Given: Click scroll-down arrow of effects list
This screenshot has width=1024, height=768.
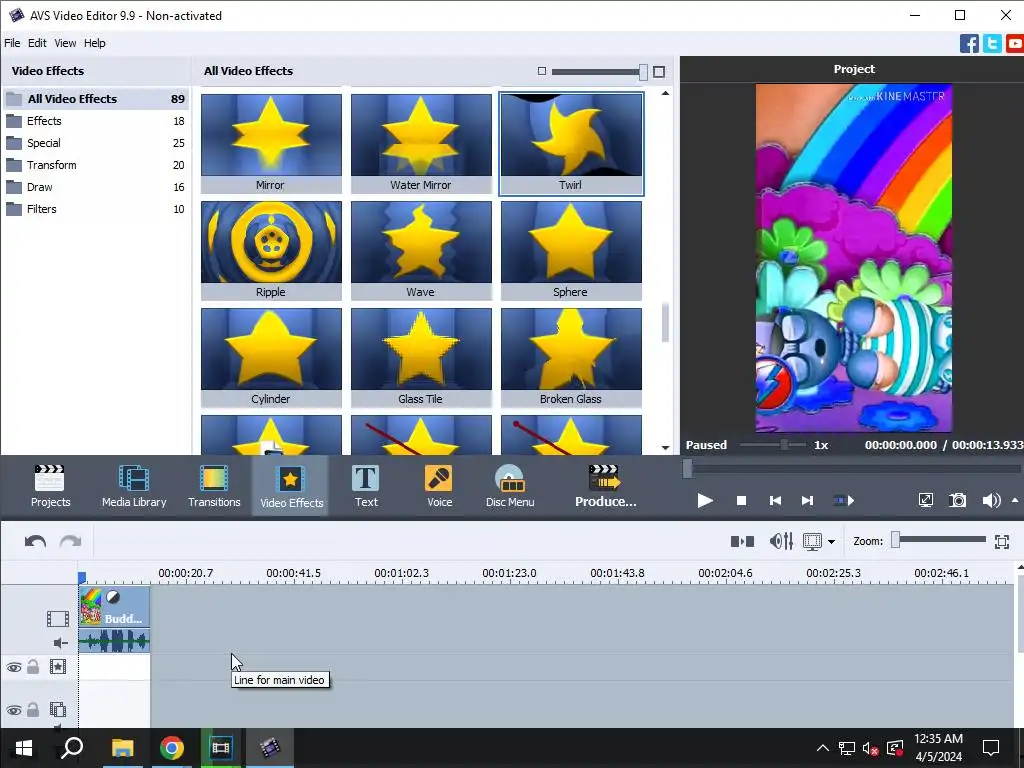Looking at the screenshot, I should 665,447.
